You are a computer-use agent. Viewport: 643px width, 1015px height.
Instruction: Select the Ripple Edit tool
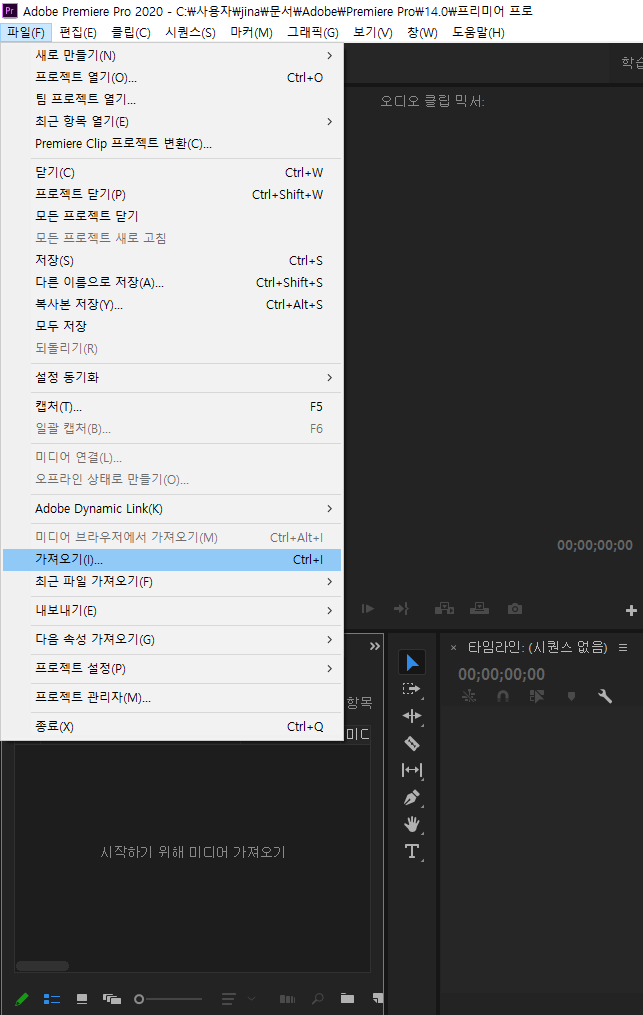point(412,716)
